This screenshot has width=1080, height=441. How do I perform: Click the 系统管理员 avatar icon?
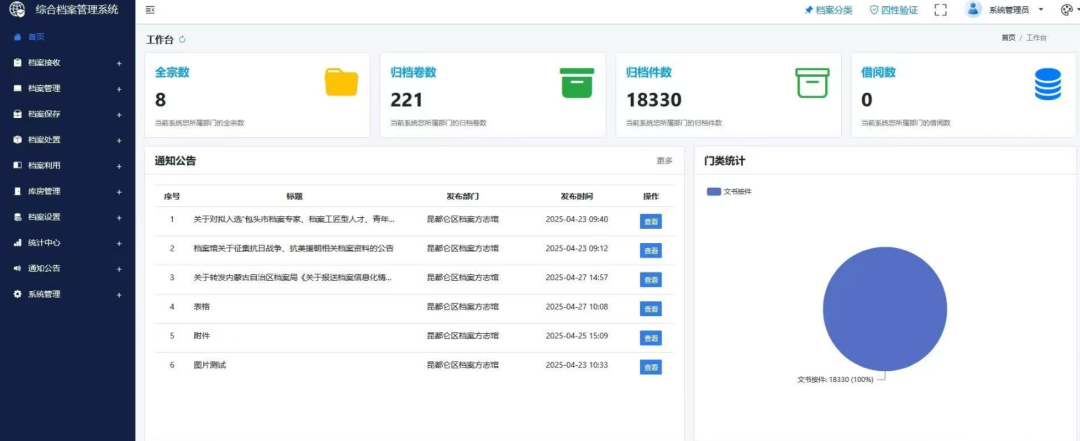click(x=973, y=10)
